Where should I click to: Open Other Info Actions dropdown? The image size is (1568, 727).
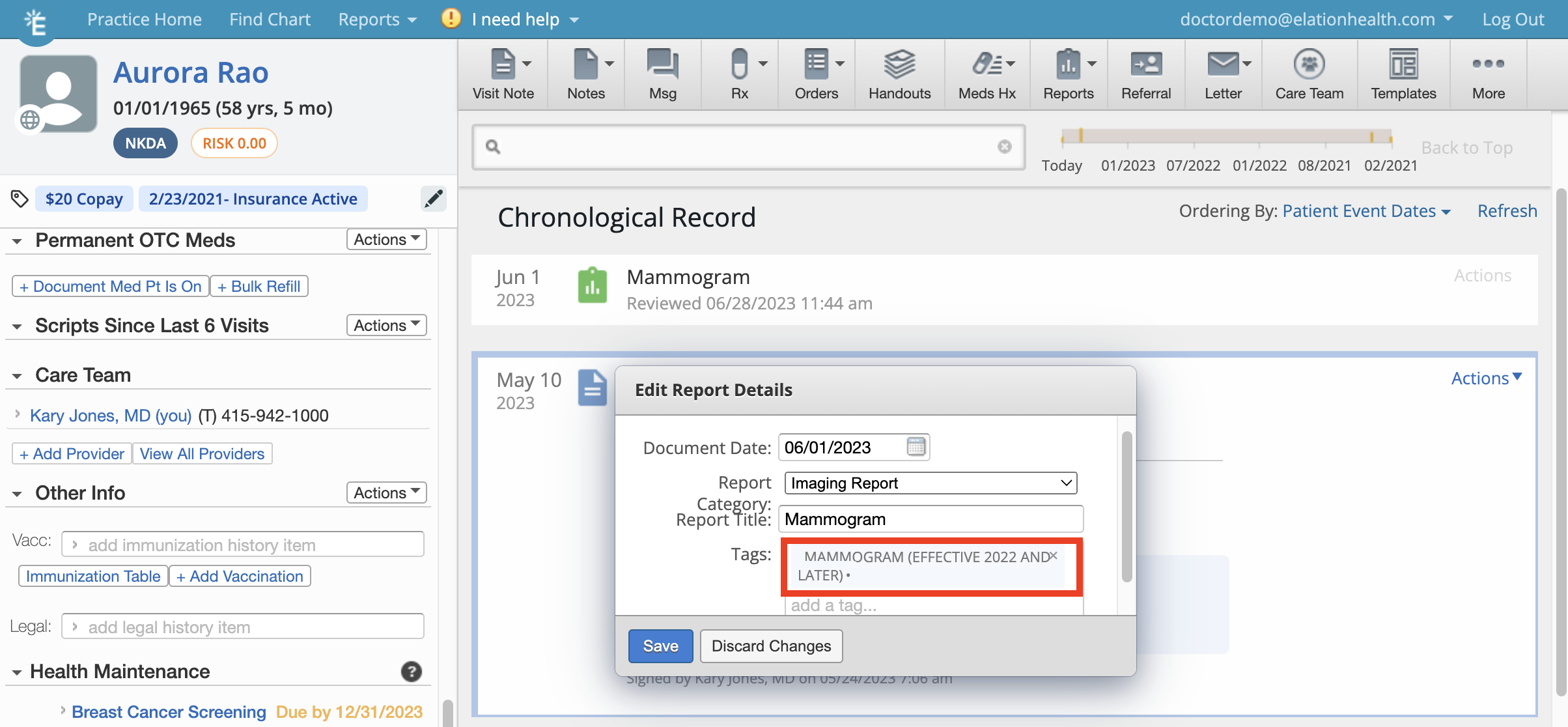tap(386, 493)
